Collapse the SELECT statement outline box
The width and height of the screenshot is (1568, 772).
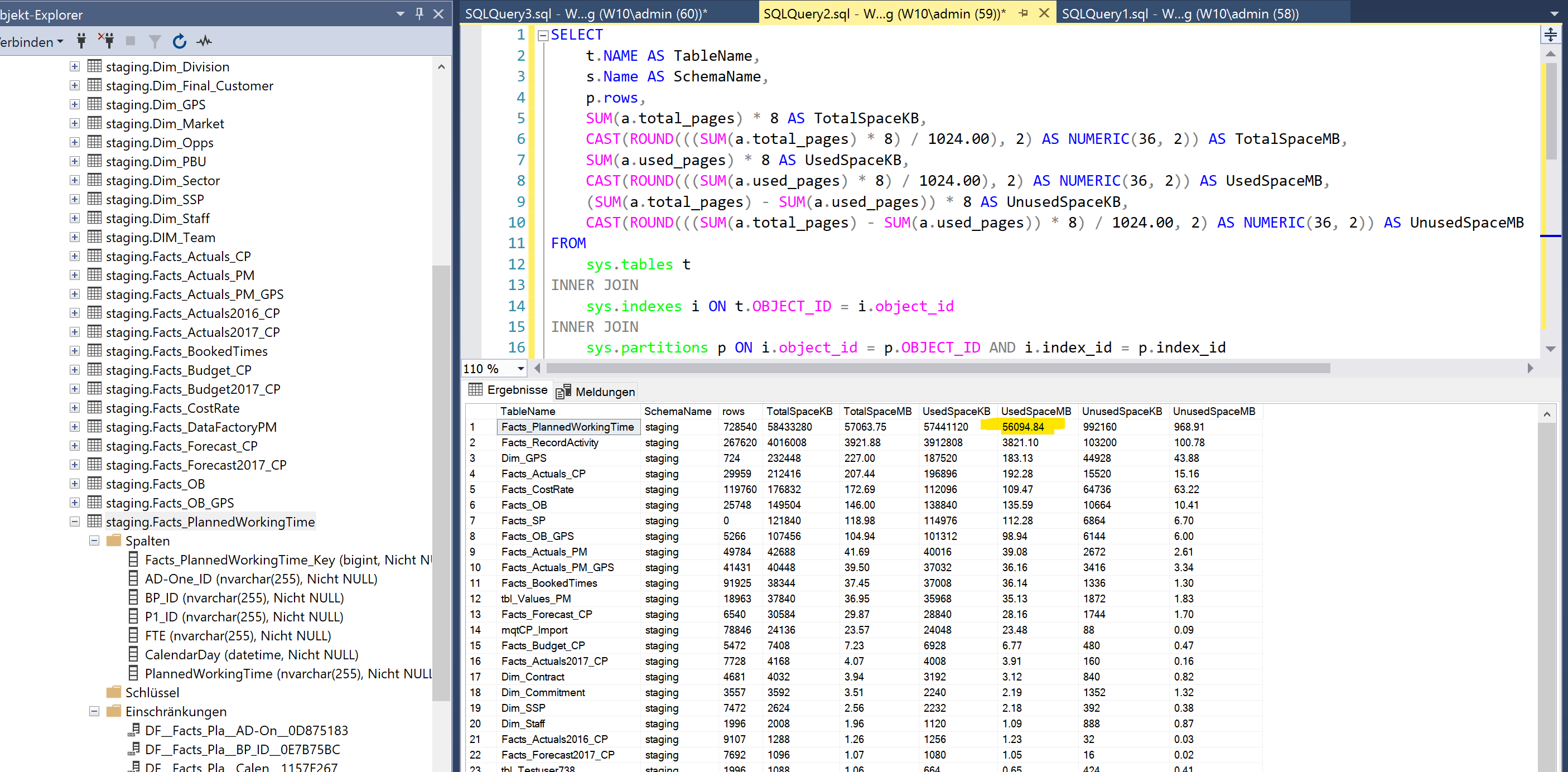543,35
